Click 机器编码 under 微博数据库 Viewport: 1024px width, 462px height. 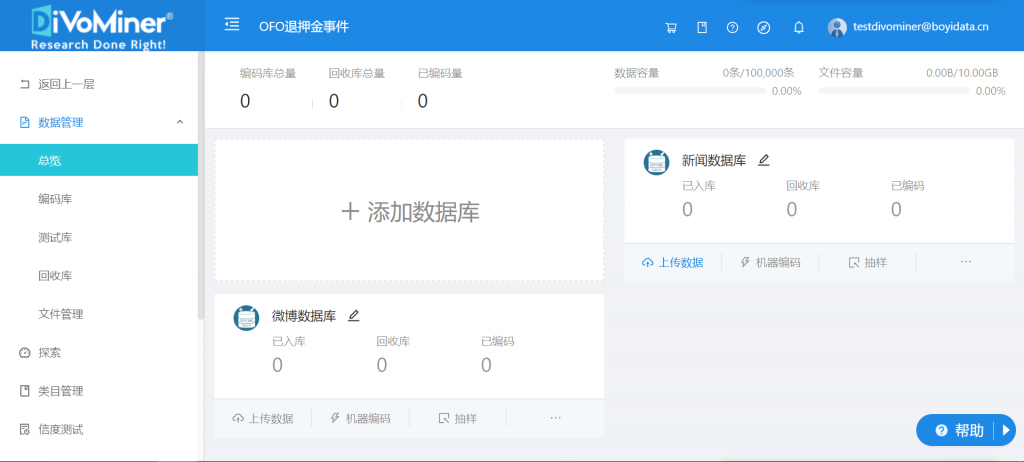pos(360,418)
